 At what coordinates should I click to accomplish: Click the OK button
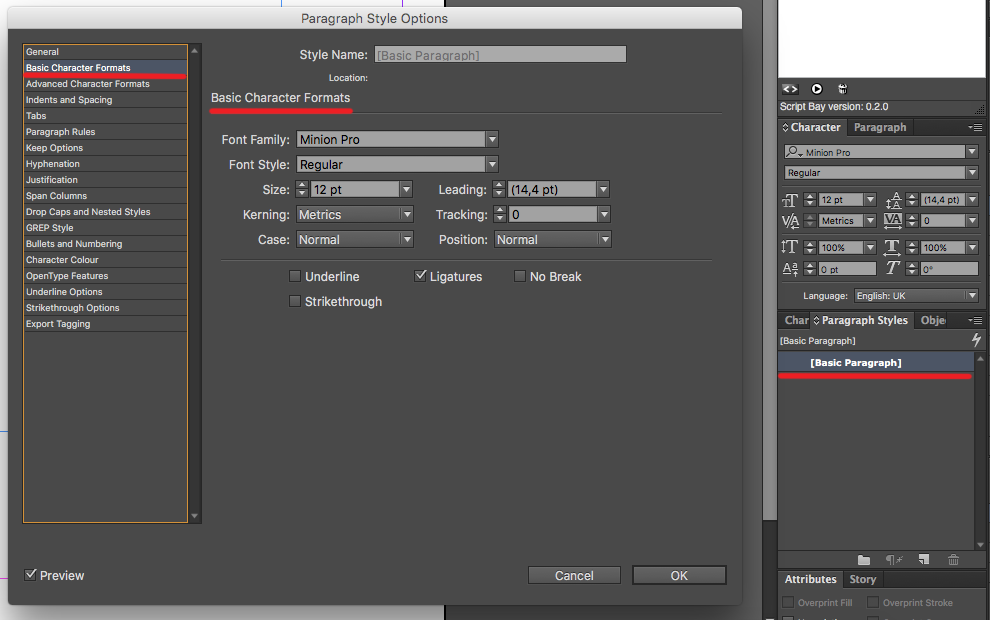coord(679,575)
